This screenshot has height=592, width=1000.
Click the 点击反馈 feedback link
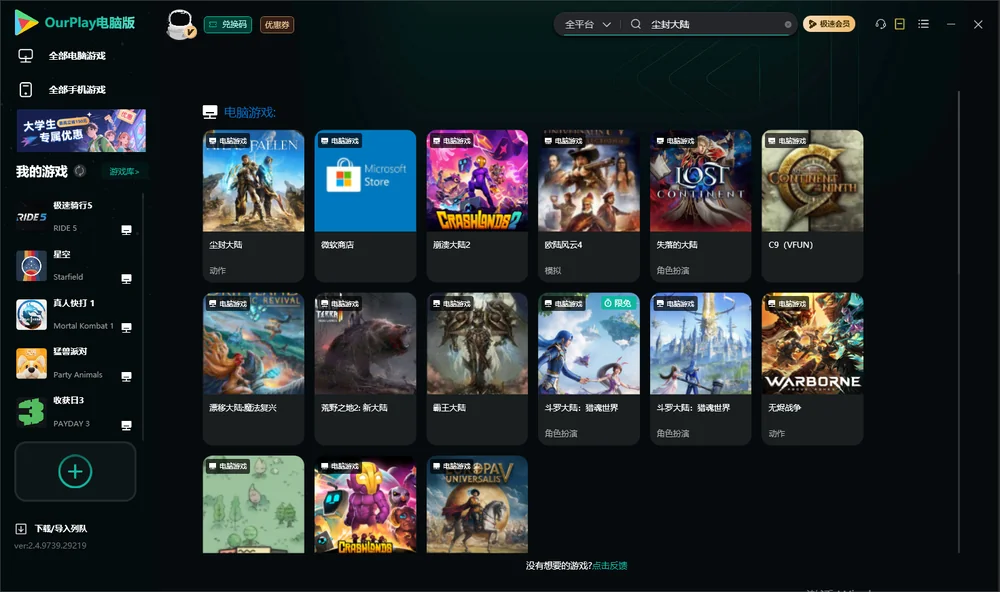click(x=610, y=565)
